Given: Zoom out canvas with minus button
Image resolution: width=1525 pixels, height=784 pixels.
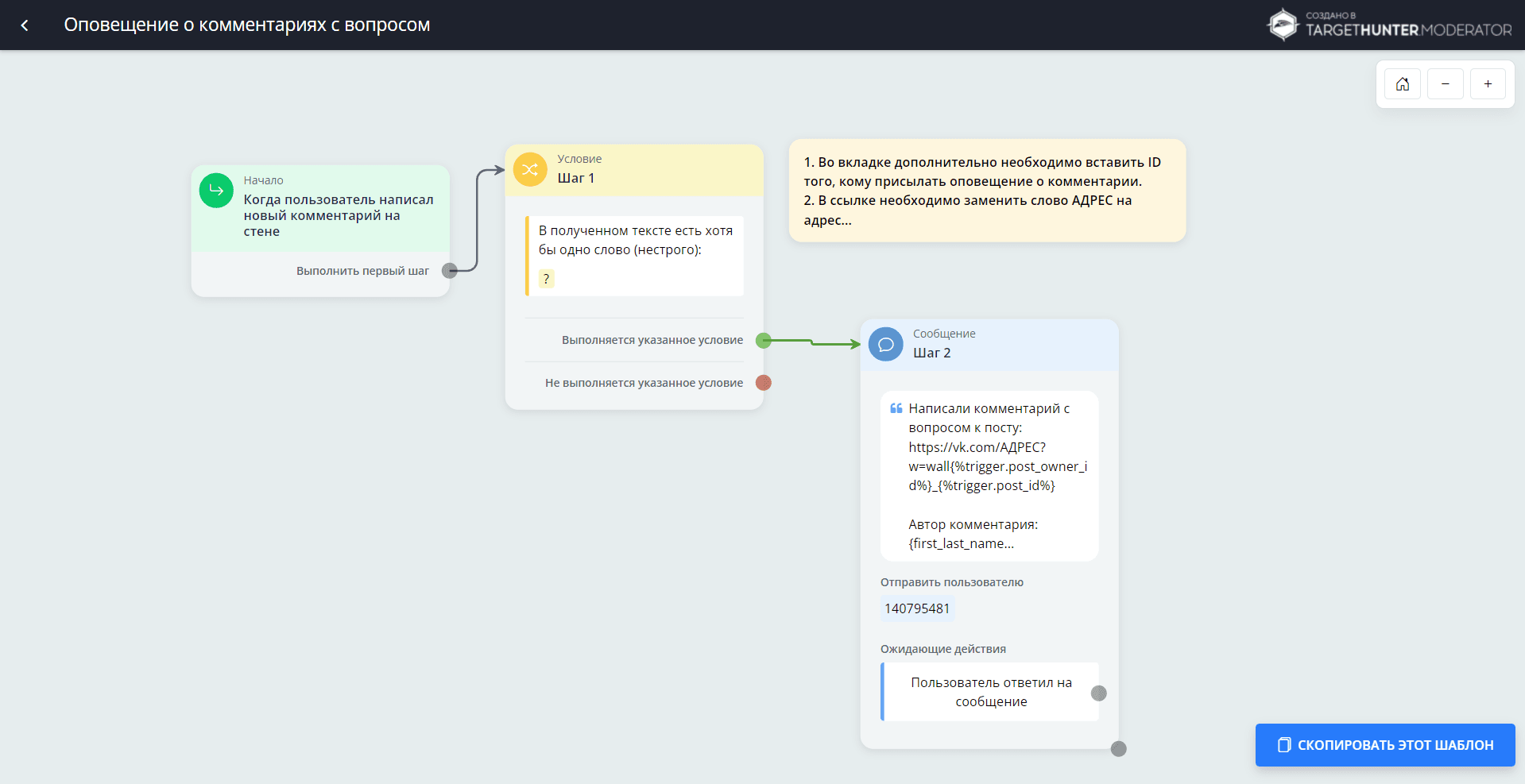Looking at the screenshot, I should click(1445, 84).
